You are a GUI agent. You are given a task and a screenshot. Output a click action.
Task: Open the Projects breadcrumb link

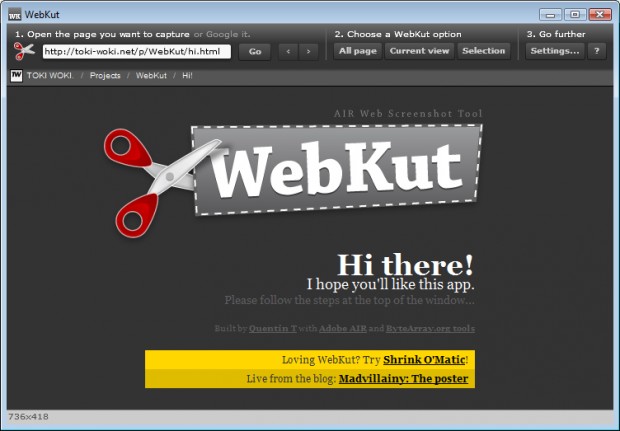[x=105, y=76]
